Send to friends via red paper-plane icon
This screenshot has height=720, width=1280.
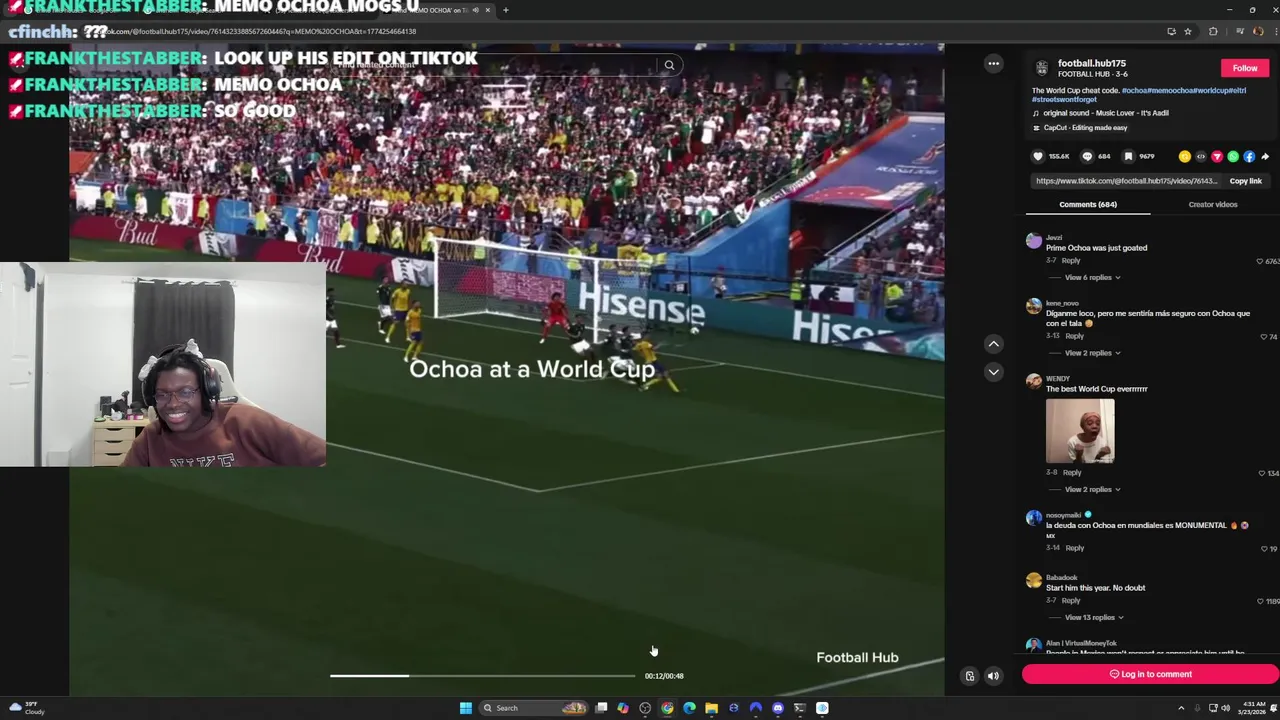(x=1217, y=156)
